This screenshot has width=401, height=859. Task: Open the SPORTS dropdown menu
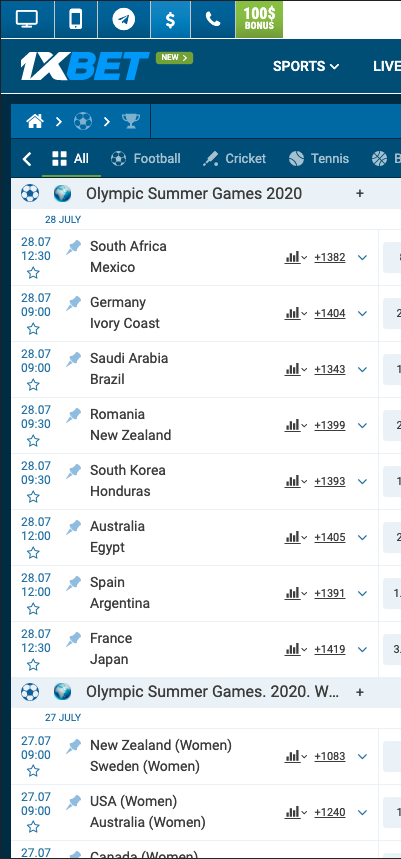coord(306,66)
